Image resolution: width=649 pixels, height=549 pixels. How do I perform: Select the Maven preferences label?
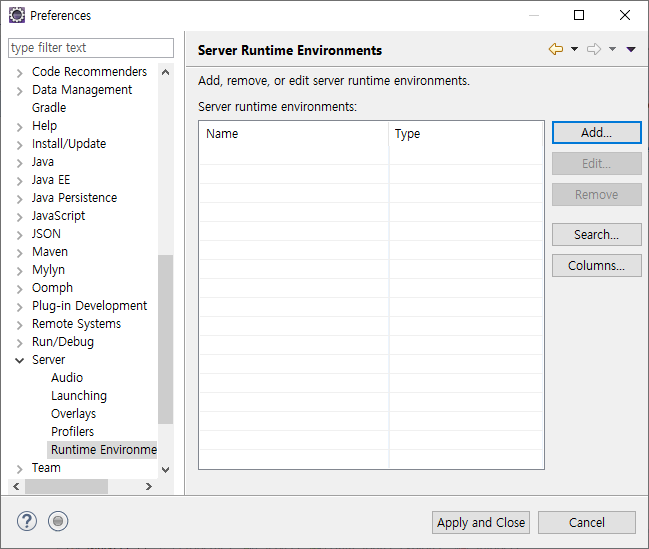click(x=50, y=252)
